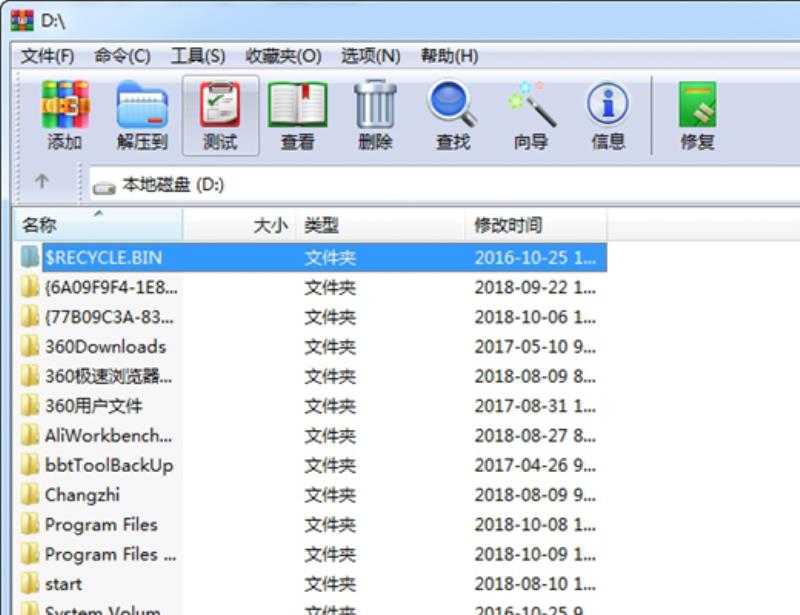Select the start folder name
This screenshot has width=800, height=615.
pos(63,583)
